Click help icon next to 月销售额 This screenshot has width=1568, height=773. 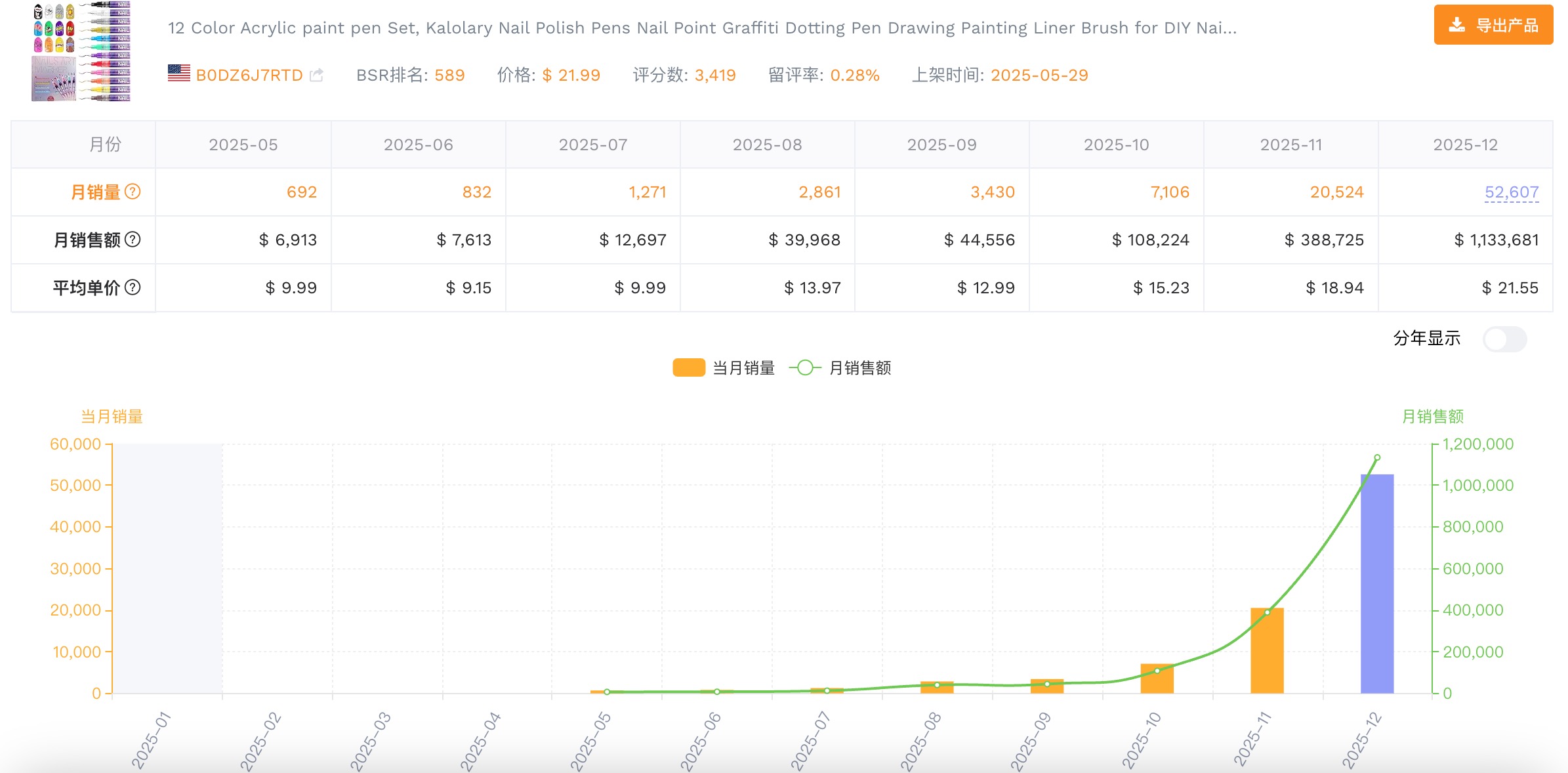[x=133, y=240]
